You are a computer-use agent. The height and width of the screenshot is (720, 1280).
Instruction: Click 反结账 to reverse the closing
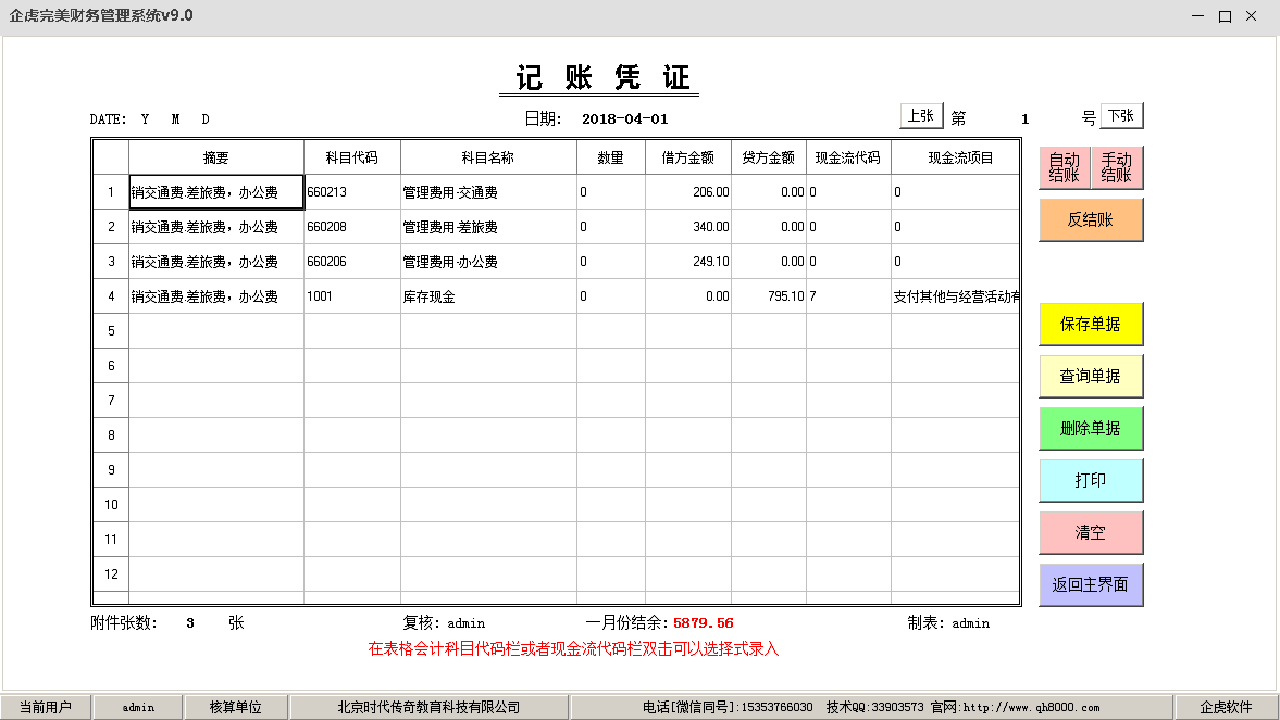1091,219
